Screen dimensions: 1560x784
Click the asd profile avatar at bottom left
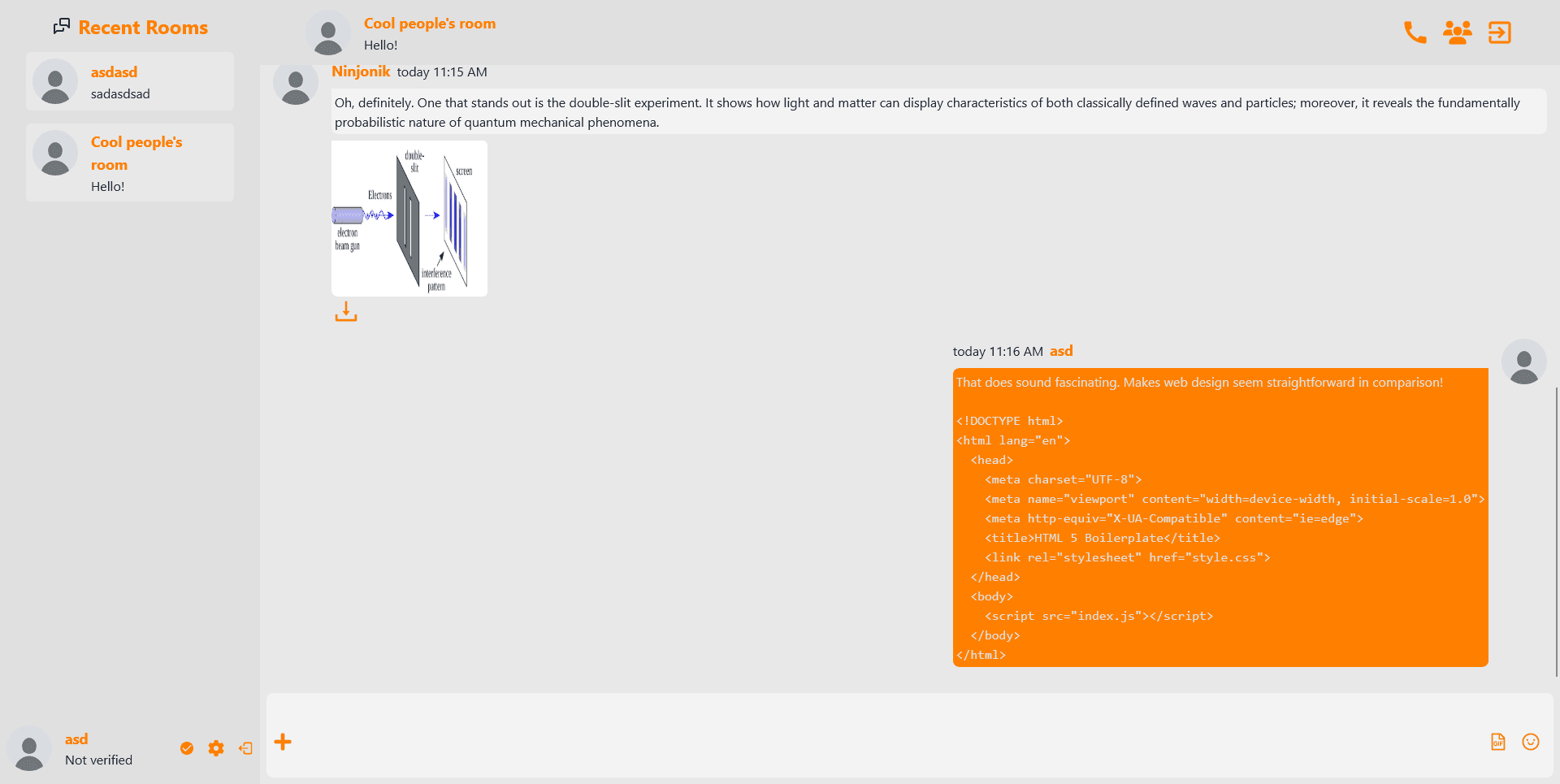30,748
